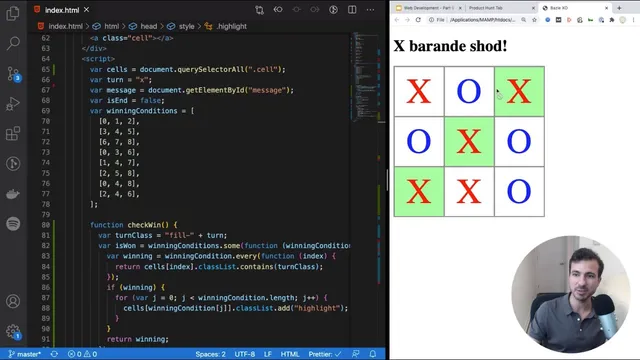The width and height of the screenshot is (640, 360).
Task: Open previous revision via GitLens icon
Action: coord(278,10)
